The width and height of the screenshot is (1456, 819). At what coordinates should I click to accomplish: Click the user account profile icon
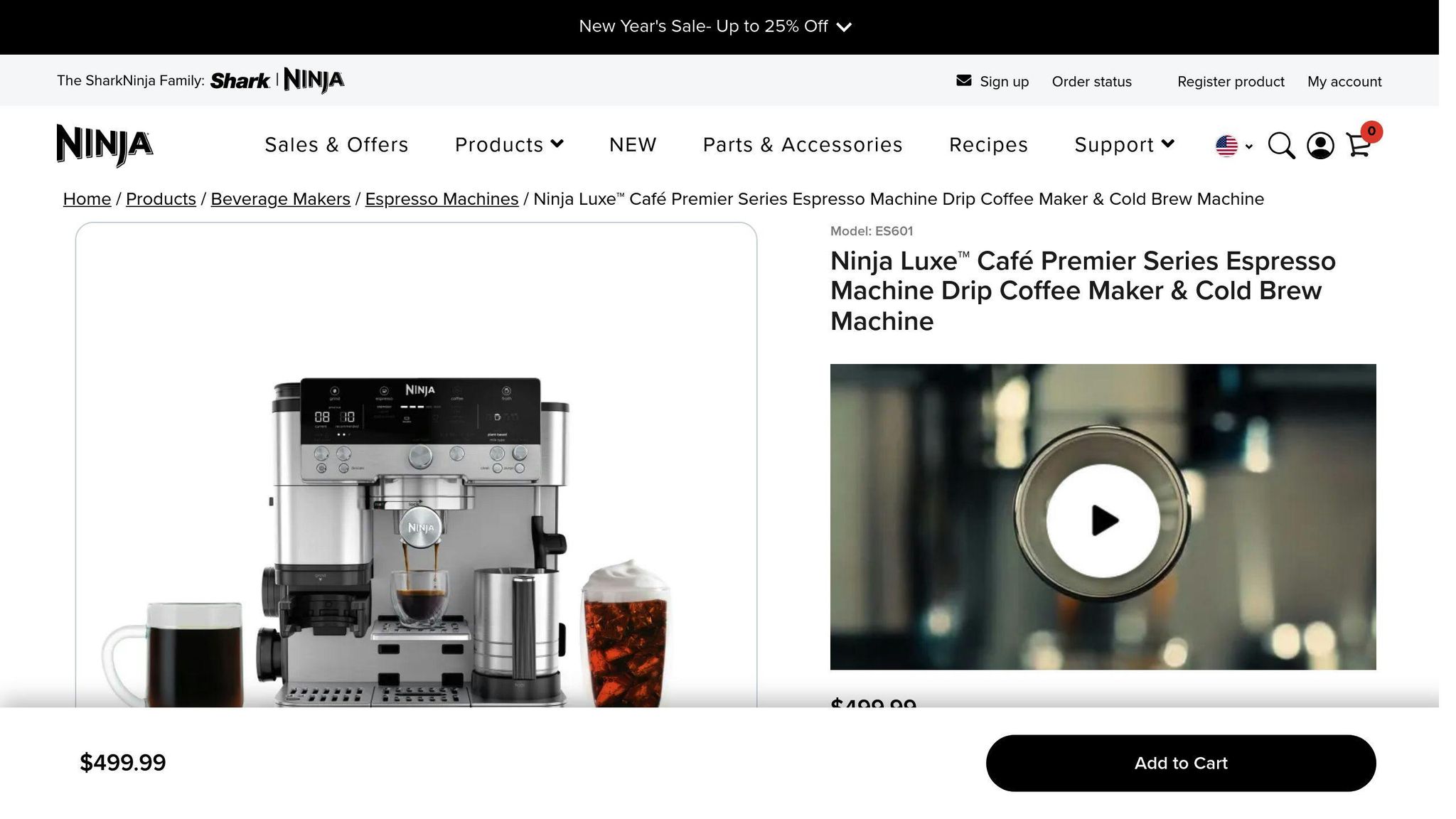(1320, 146)
